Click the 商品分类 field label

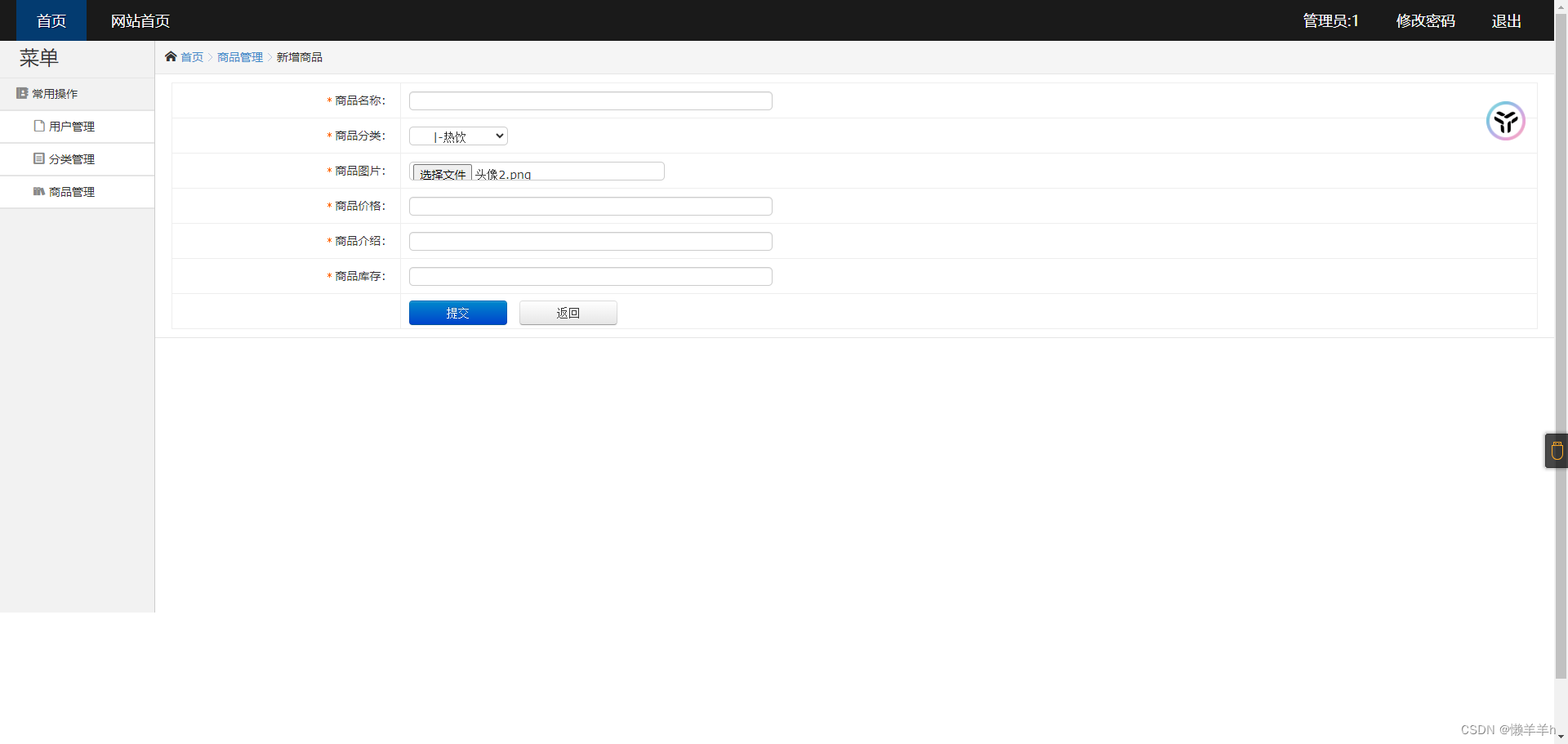click(359, 136)
